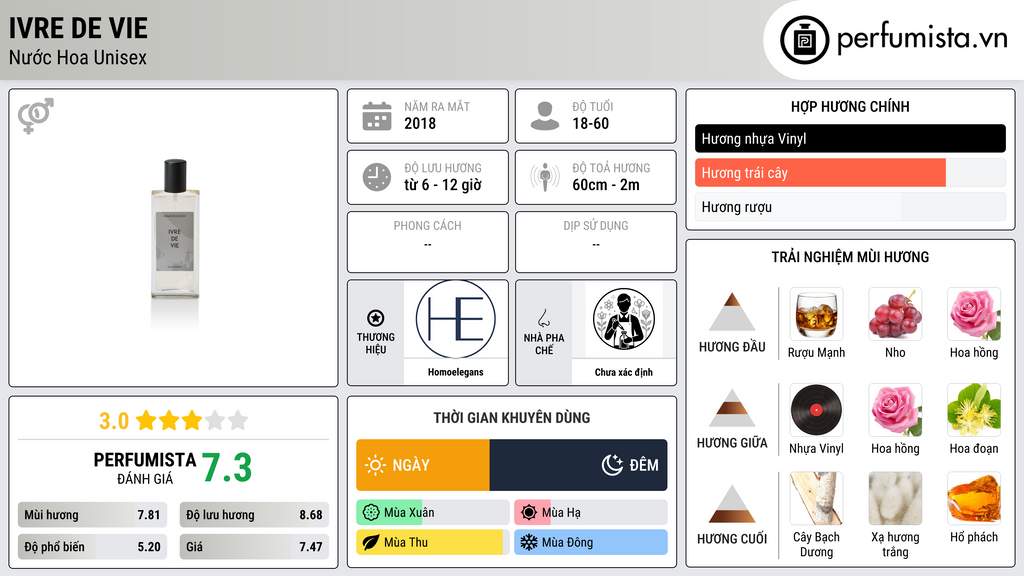Click the clock icon for Độ lưu hương
The image size is (1024, 576).
(377, 177)
